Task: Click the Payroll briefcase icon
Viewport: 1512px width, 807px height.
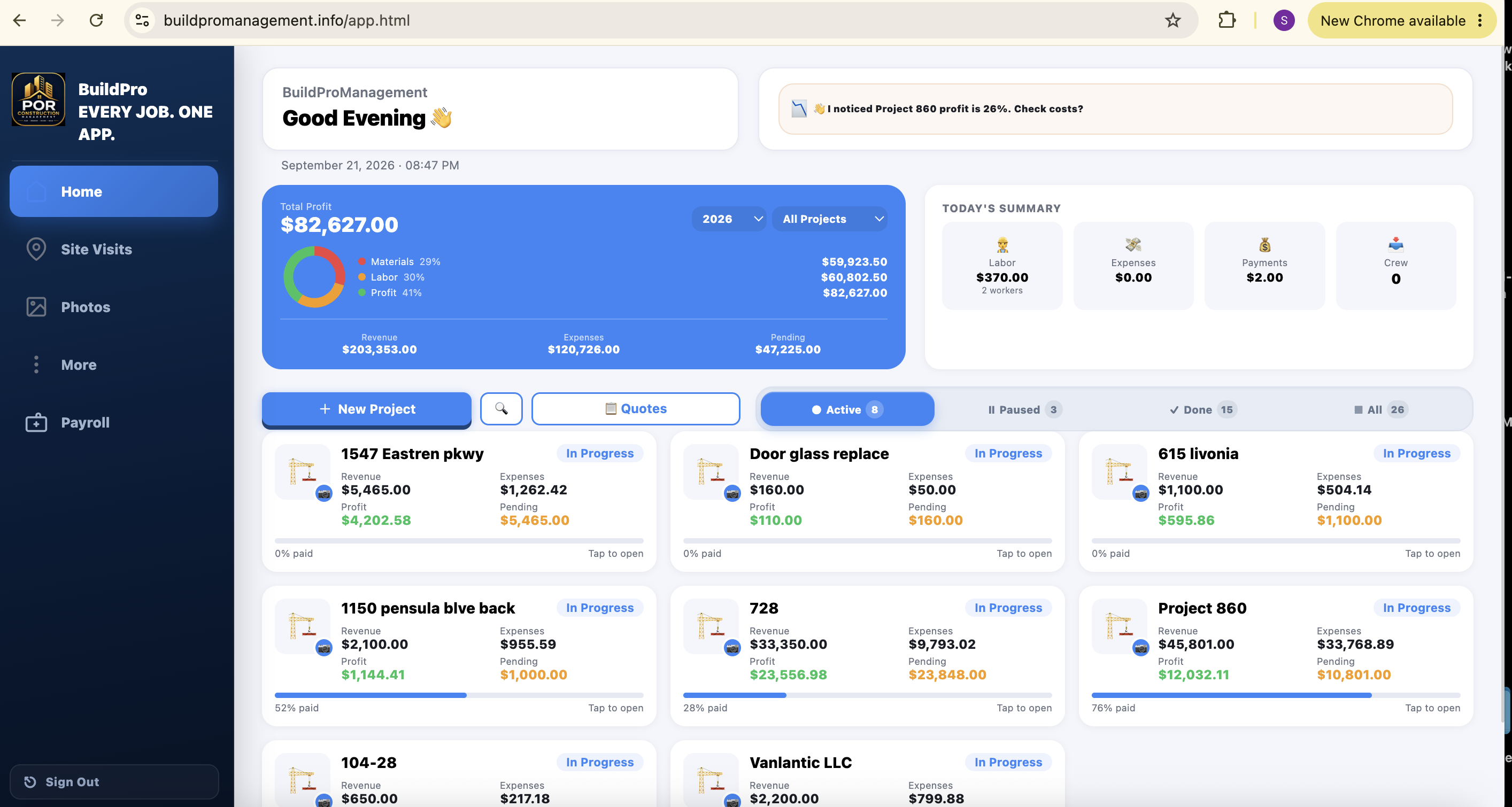Action: pos(36,422)
